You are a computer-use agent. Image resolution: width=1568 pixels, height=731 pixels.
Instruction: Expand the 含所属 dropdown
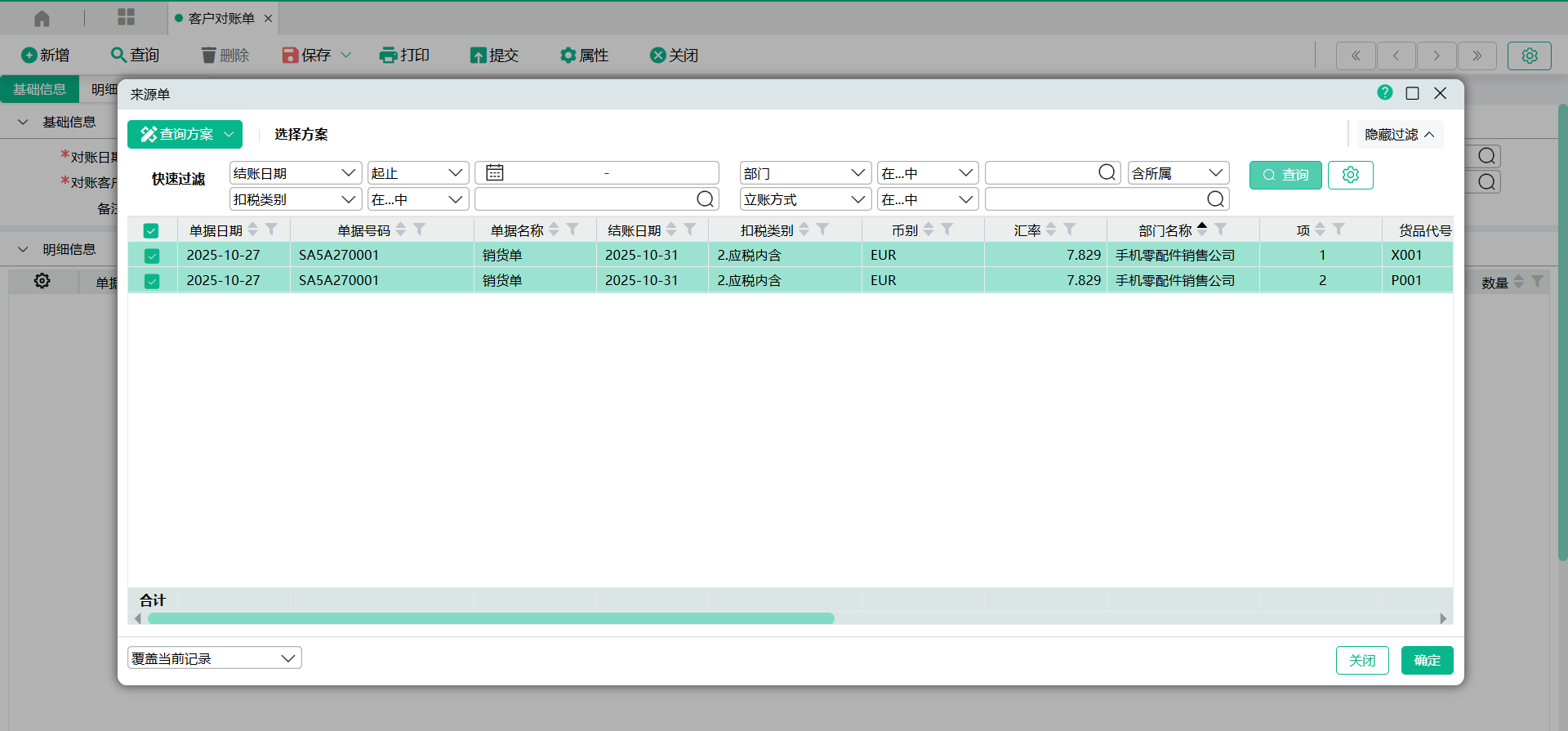[1178, 173]
